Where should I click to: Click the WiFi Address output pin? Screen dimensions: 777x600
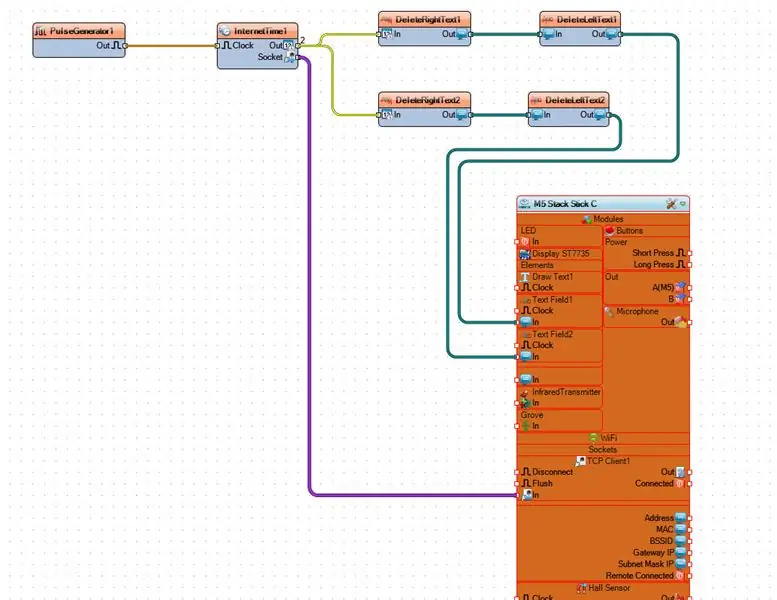(x=690, y=518)
